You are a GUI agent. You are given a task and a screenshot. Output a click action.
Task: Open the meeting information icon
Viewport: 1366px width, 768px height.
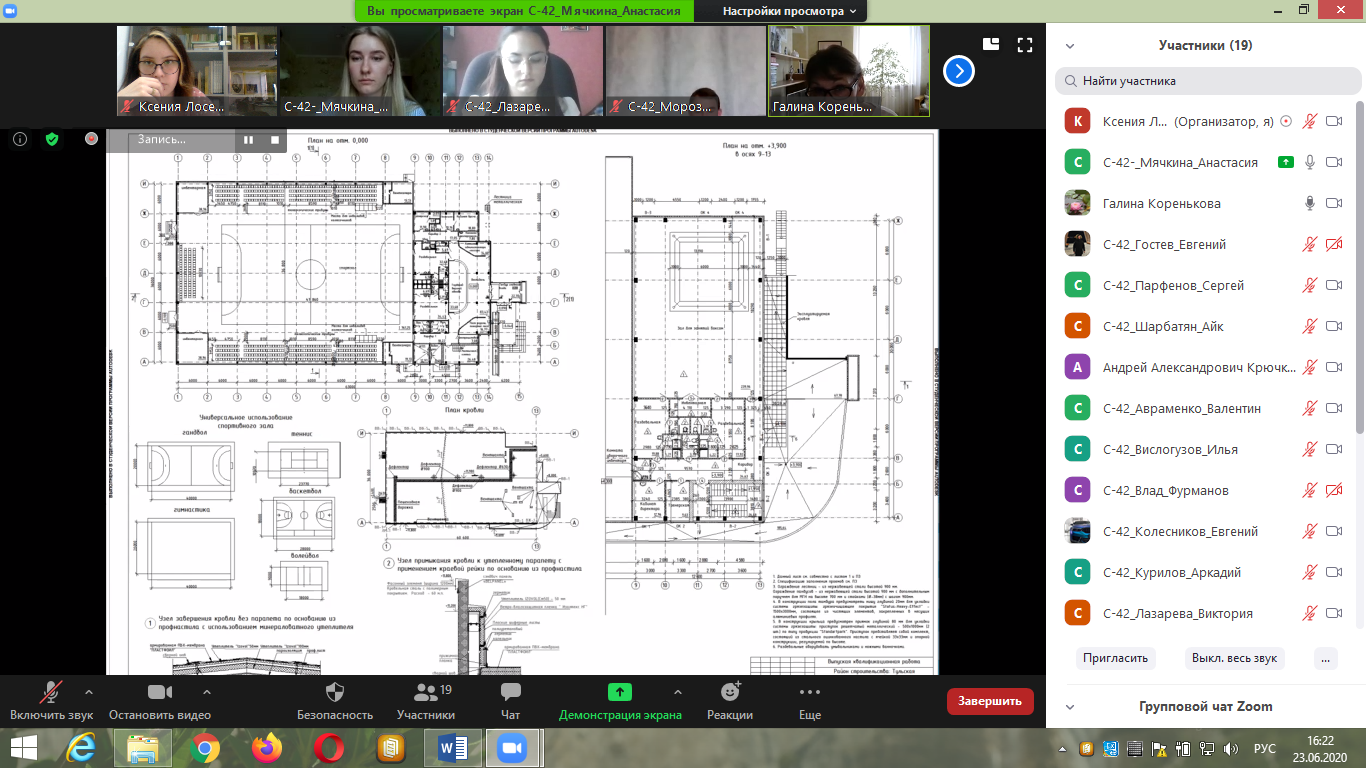[19, 140]
